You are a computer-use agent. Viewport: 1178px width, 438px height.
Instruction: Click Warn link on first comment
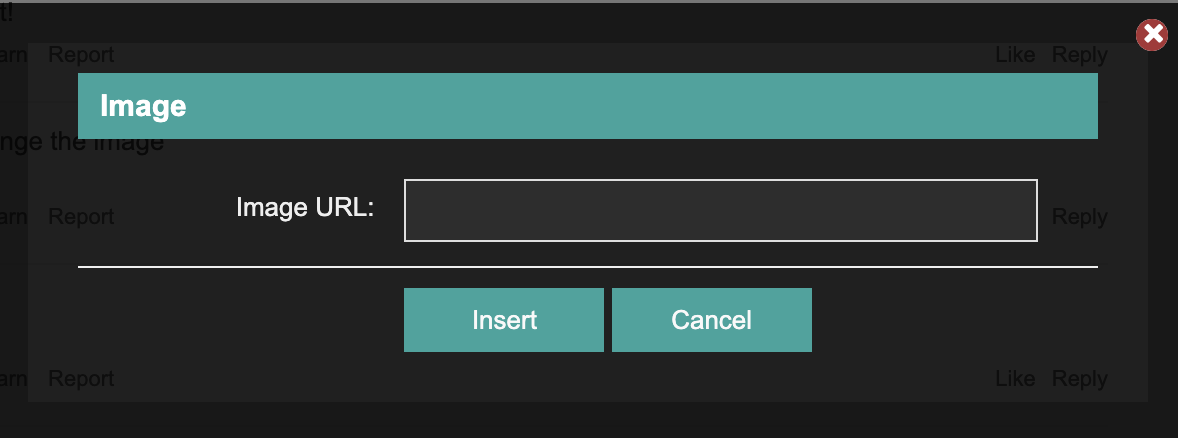pyautogui.click(x=14, y=55)
